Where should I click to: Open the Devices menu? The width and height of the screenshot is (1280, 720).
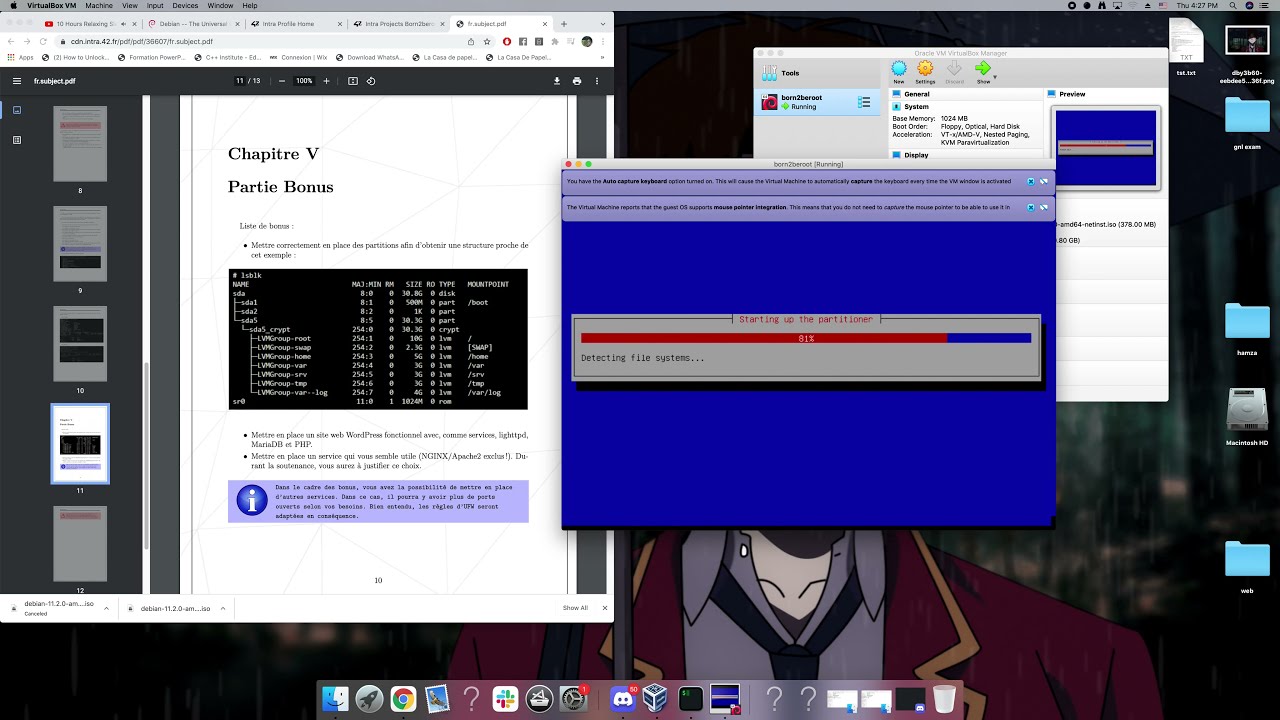tap(185, 5)
